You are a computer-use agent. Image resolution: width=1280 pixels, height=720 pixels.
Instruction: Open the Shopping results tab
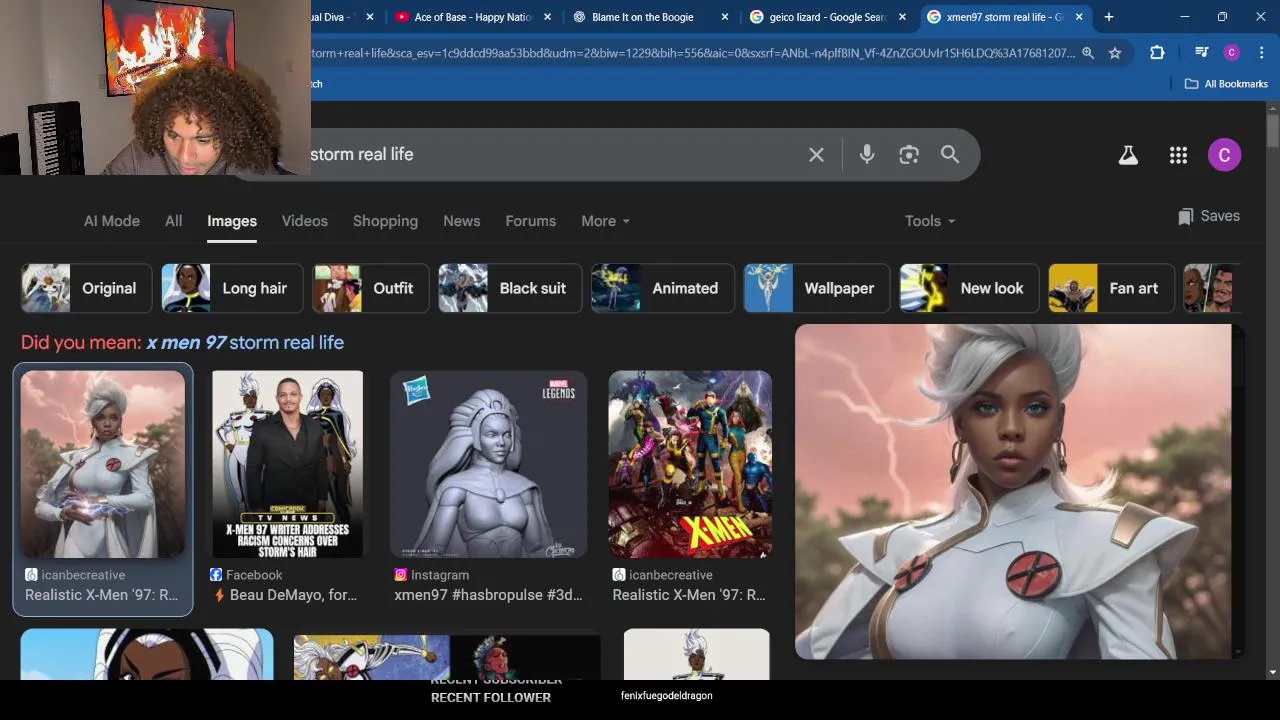(385, 221)
